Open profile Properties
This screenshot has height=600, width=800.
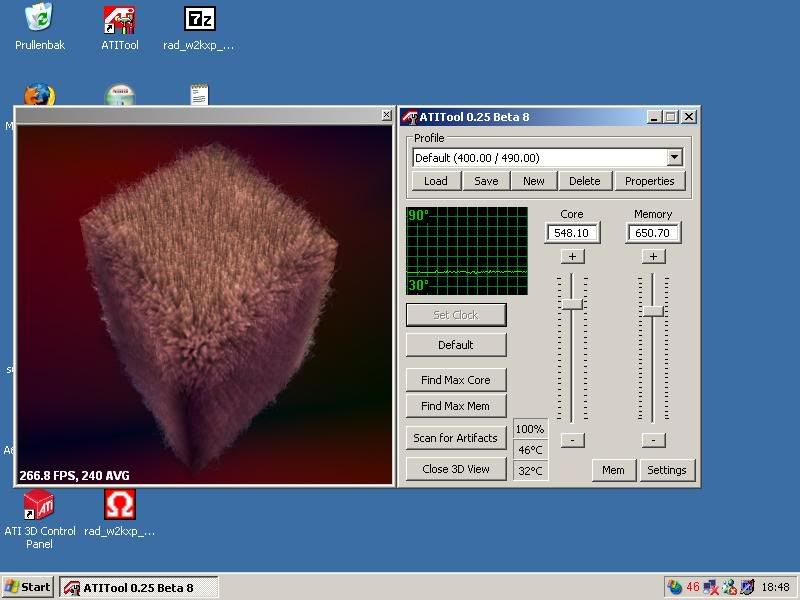tap(649, 181)
